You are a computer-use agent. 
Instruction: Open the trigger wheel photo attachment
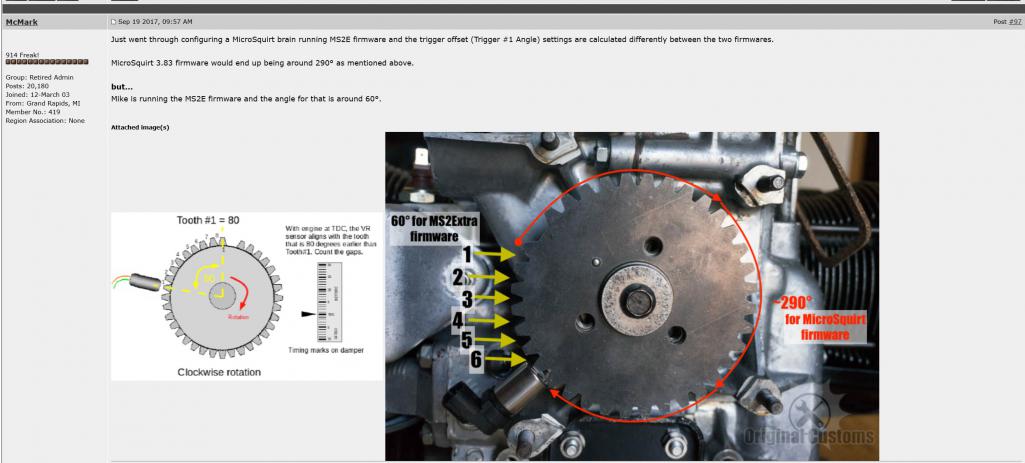pos(631,296)
